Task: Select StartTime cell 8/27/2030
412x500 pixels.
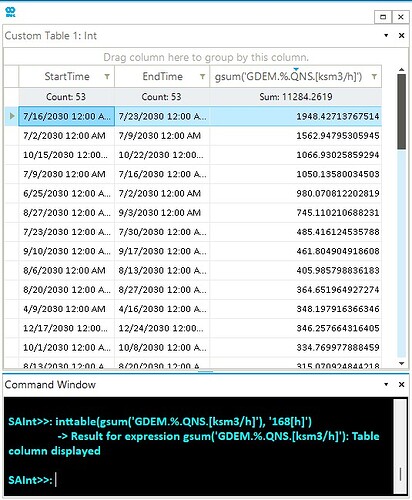Action: point(67,213)
